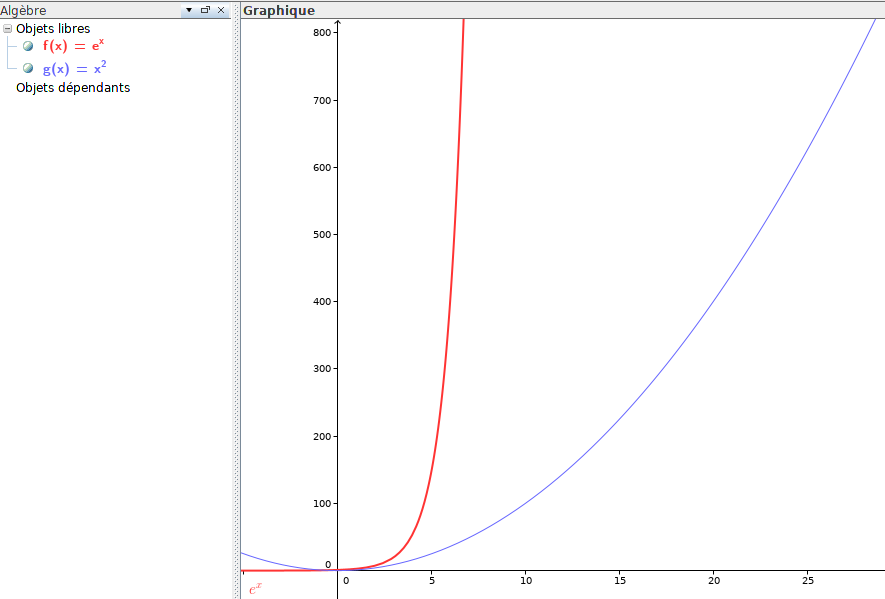Click the undock Algèbre panel icon
Image resolution: width=885 pixels, height=599 pixels.
[203, 10]
